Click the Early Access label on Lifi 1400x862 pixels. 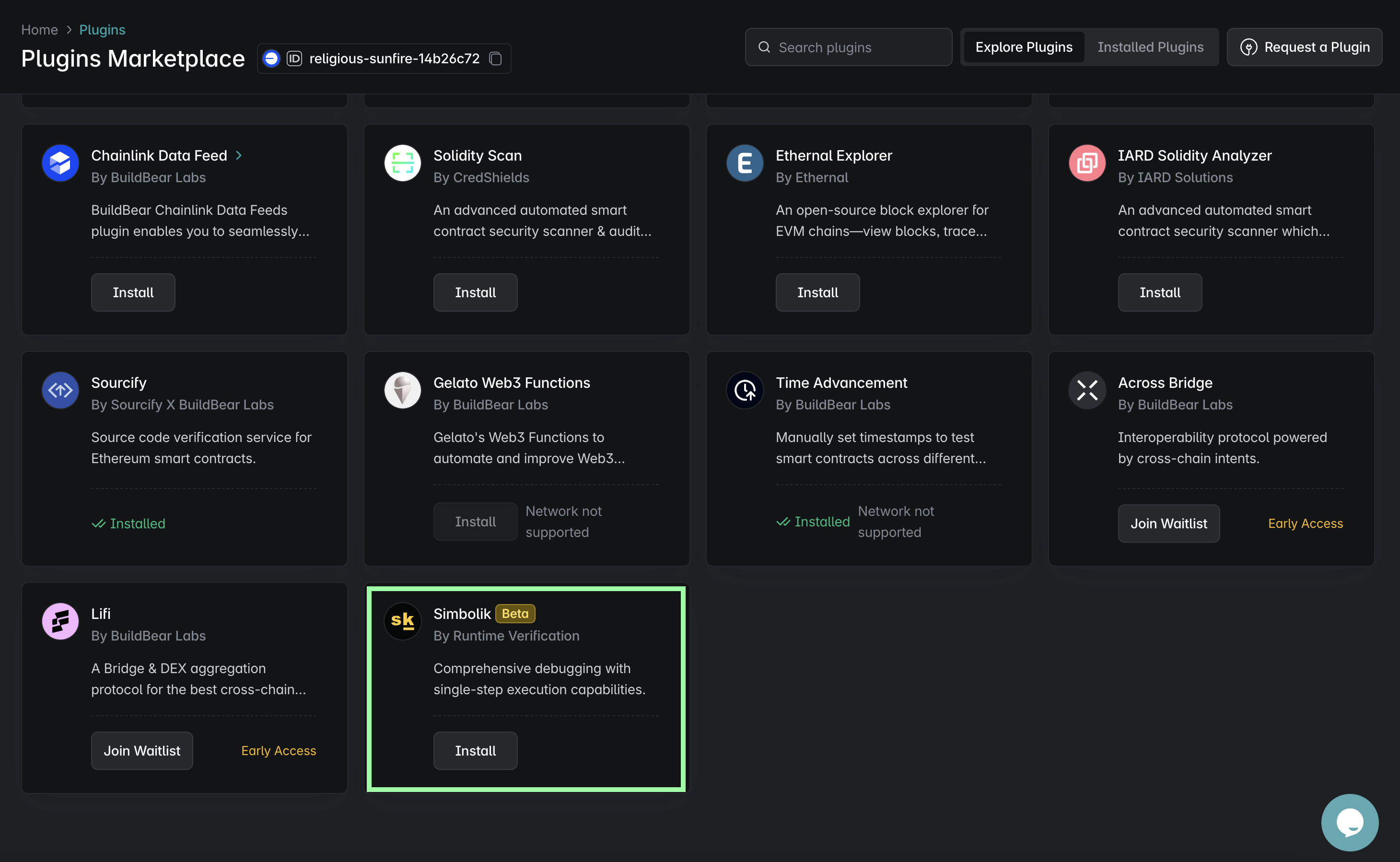point(278,751)
